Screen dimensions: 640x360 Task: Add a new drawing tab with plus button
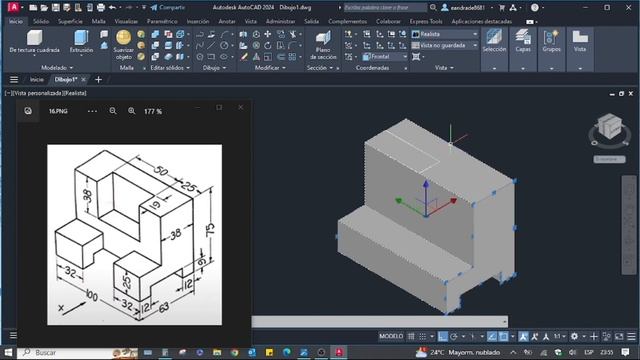(98, 80)
